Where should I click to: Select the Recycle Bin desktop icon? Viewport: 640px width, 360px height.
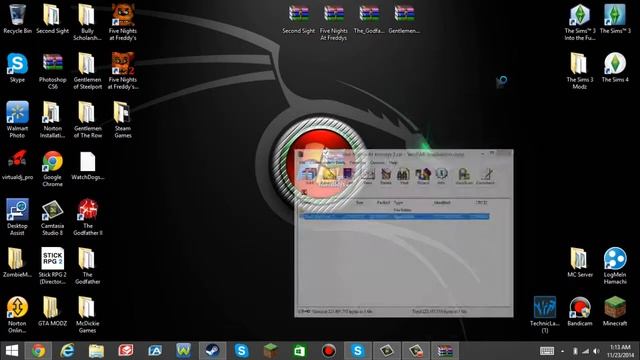coord(17,19)
